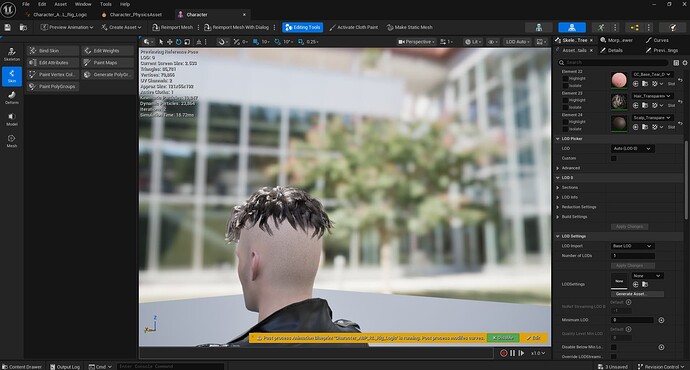Choose the Edit Weights tool
Screen dimensions: 690x370
pos(108,51)
